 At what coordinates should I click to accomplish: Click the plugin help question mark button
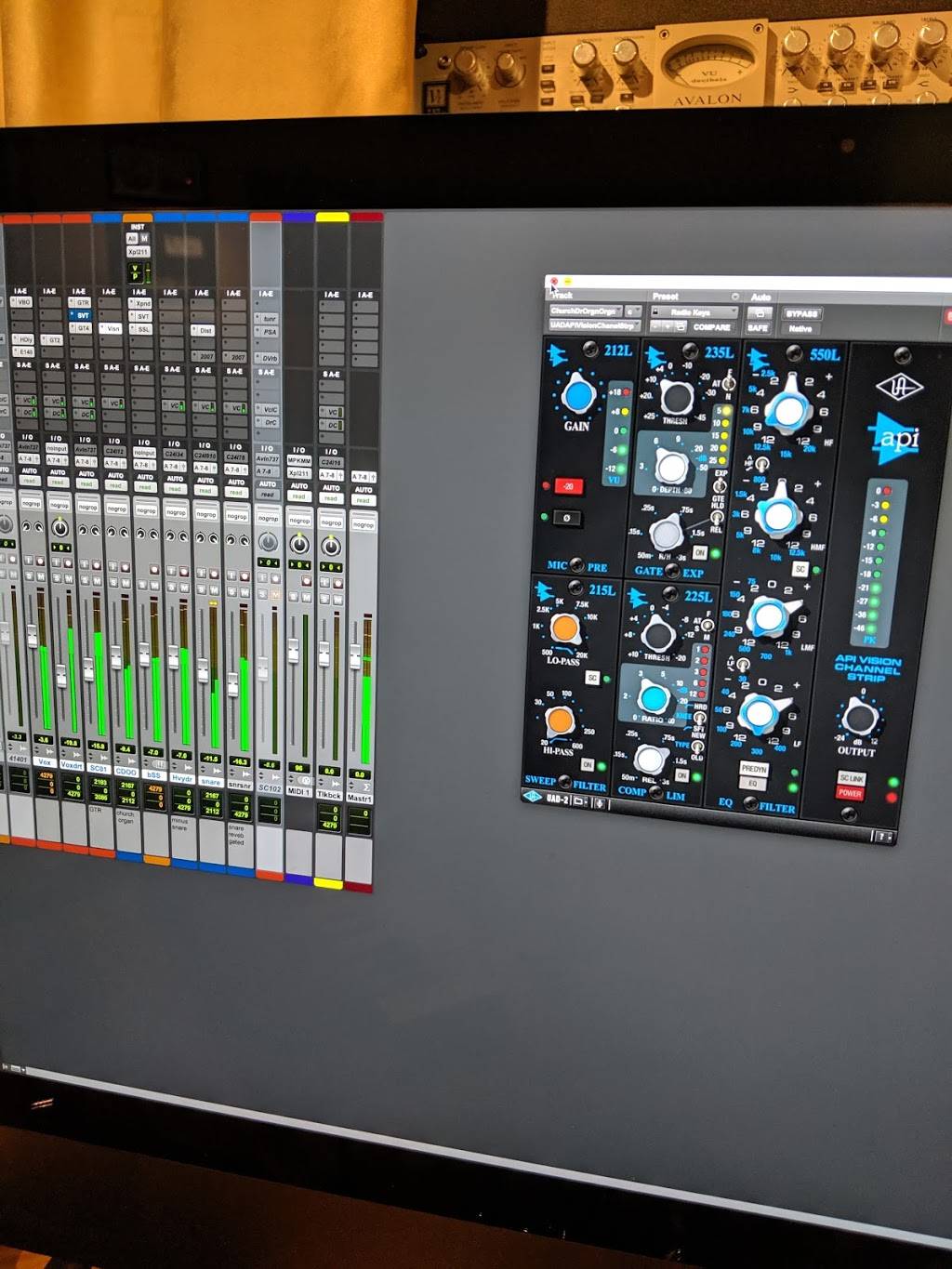[x=879, y=837]
